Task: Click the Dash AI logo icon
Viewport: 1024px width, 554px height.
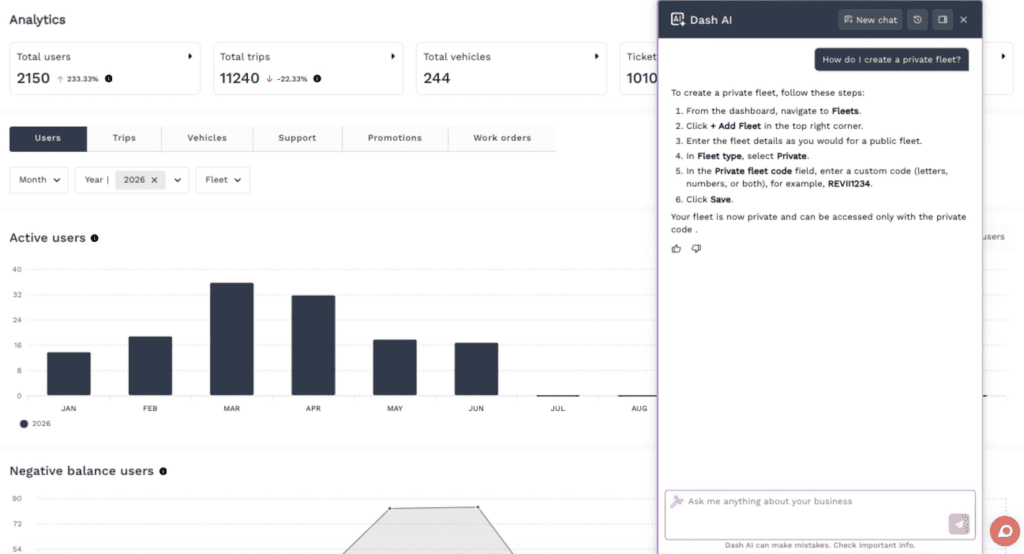Action: click(x=677, y=20)
